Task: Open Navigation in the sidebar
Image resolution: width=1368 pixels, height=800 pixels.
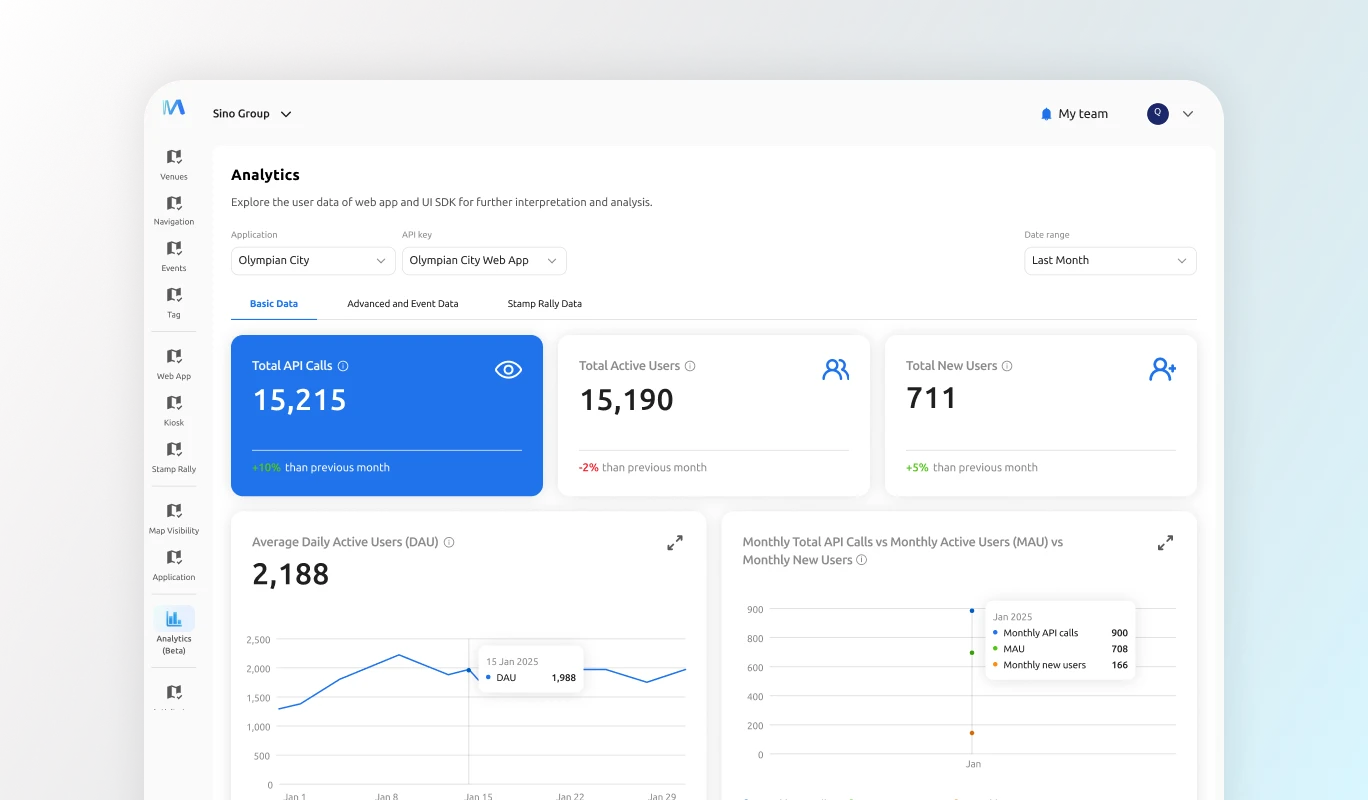Action: [174, 211]
